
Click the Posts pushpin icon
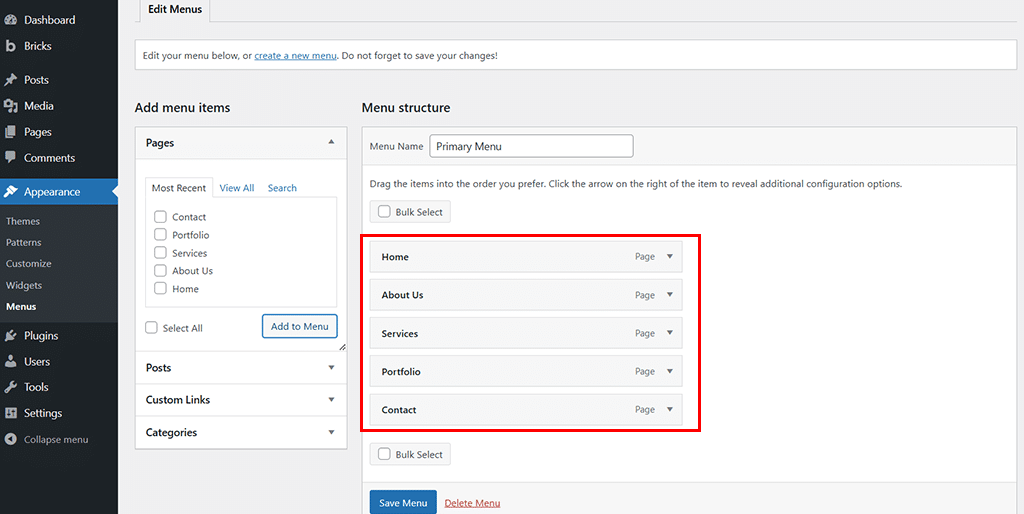[10, 80]
